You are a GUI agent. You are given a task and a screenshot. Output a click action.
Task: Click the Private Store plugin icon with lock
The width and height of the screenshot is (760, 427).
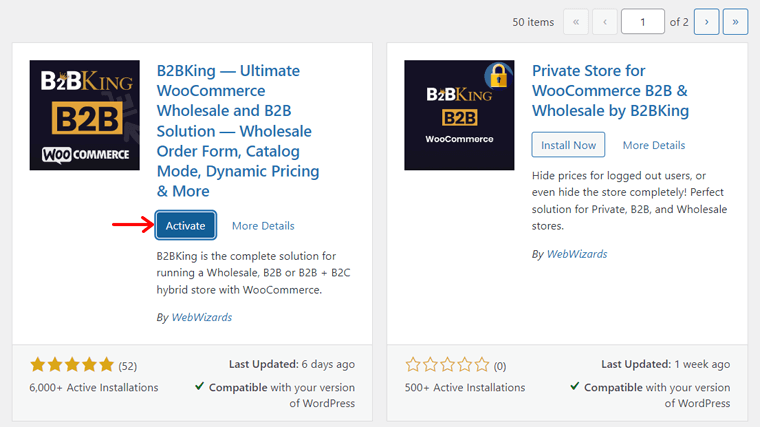click(x=459, y=115)
